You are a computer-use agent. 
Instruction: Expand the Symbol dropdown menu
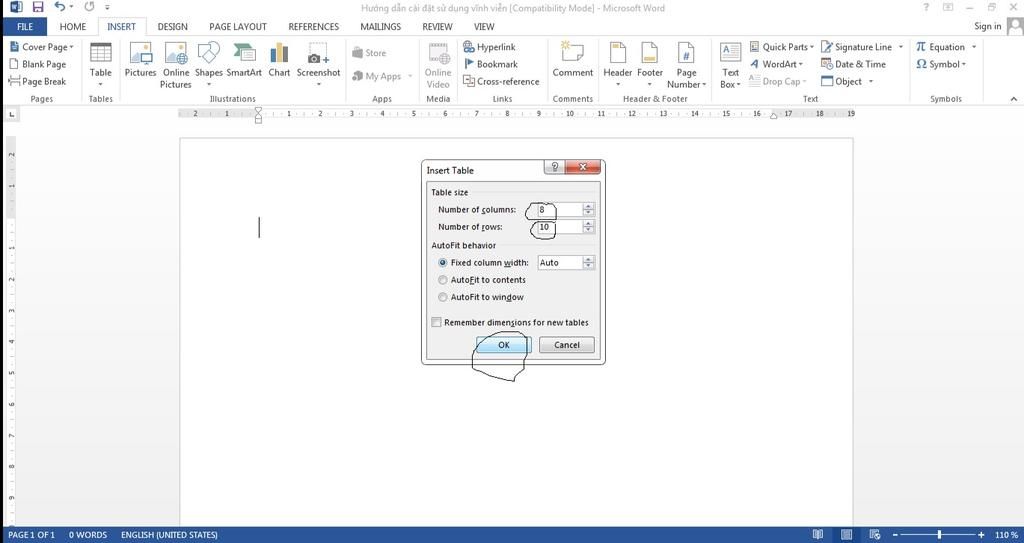point(941,64)
